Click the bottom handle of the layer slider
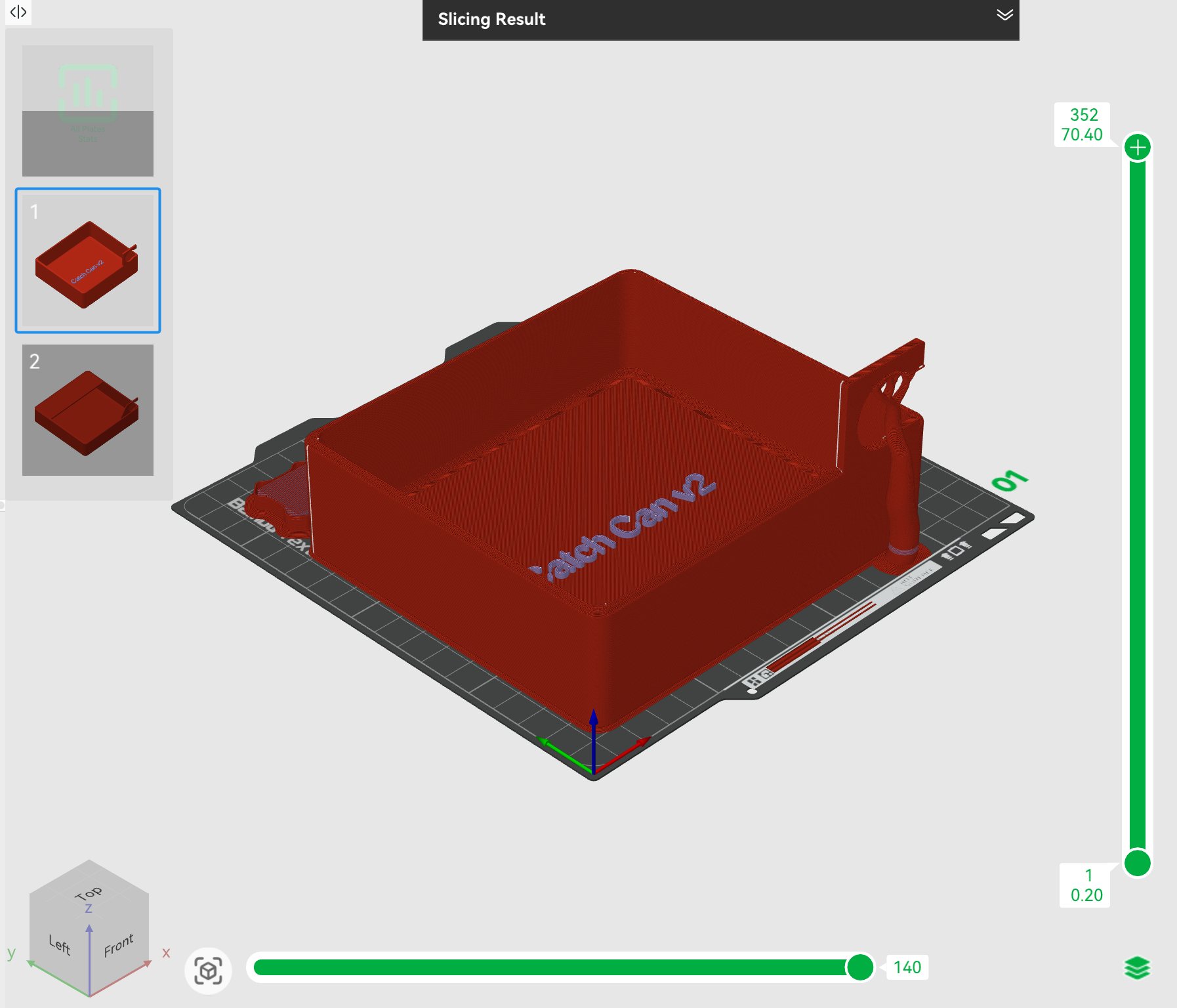This screenshot has width=1177, height=1008. [x=1138, y=862]
